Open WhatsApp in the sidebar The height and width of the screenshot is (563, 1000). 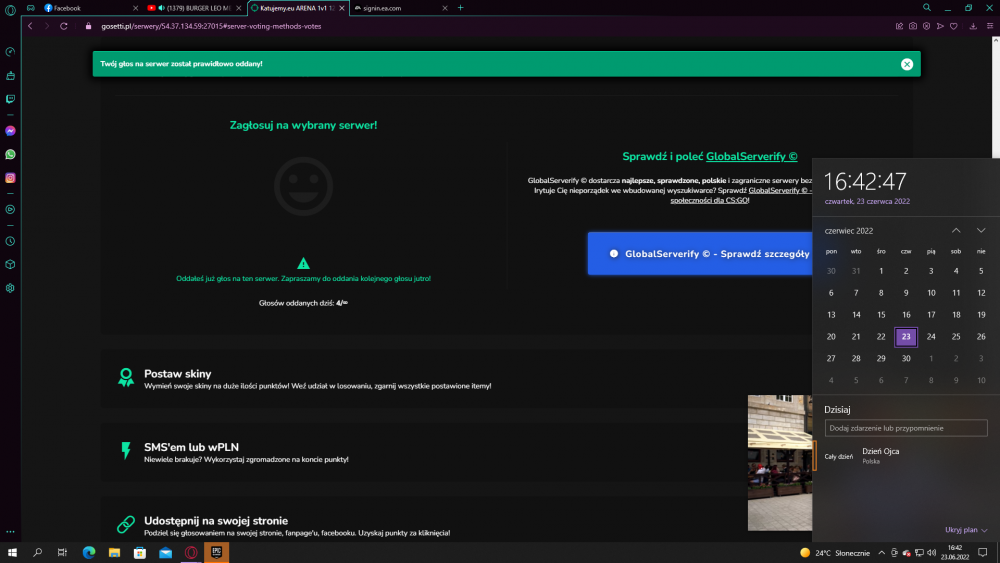10,154
